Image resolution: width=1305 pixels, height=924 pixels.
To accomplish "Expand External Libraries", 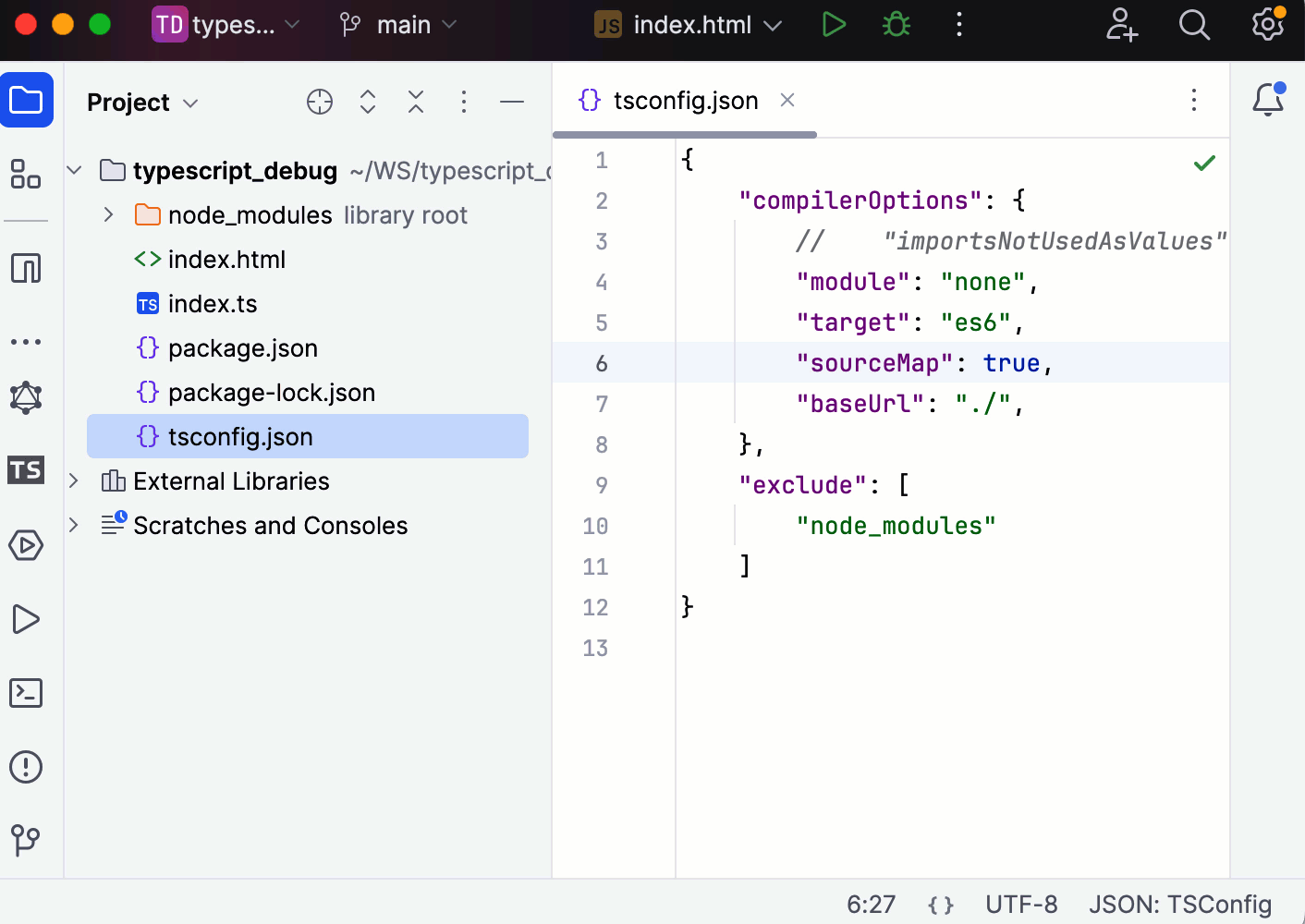I will [x=74, y=480].
